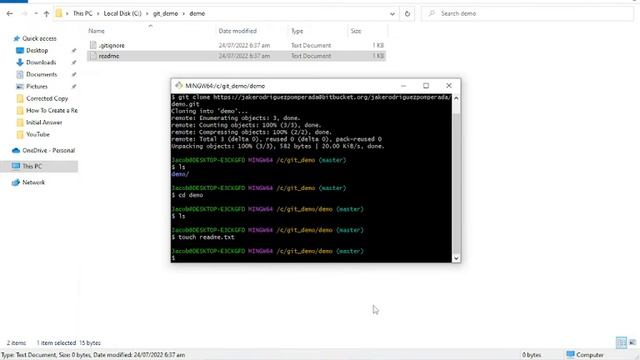This screenshot has width=640, height=360.
Task: Click the pin icon next to Downloads
Action: pyautogui.click(x=74, y=62)
